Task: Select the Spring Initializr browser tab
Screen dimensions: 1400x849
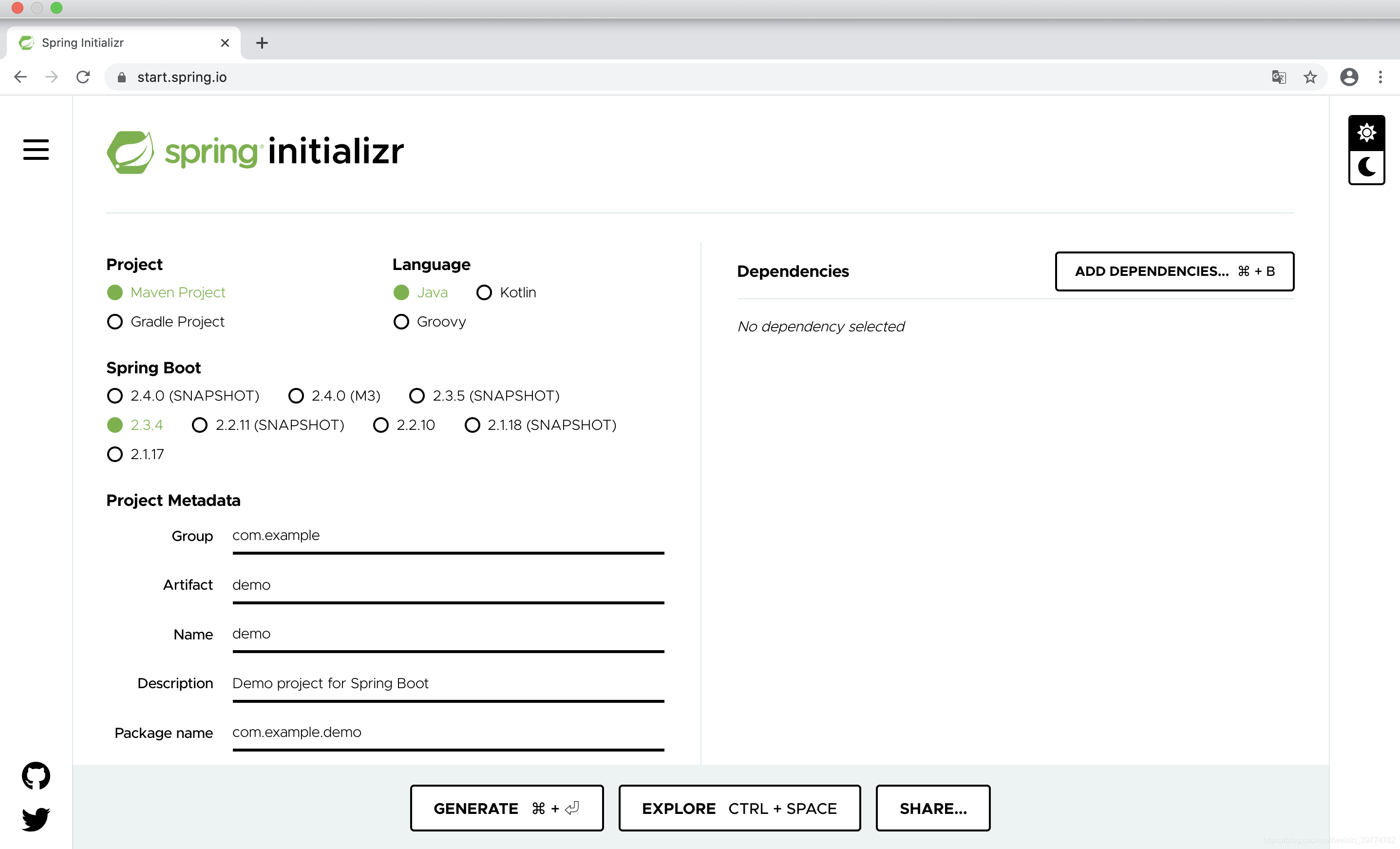Action: (123, 43)
